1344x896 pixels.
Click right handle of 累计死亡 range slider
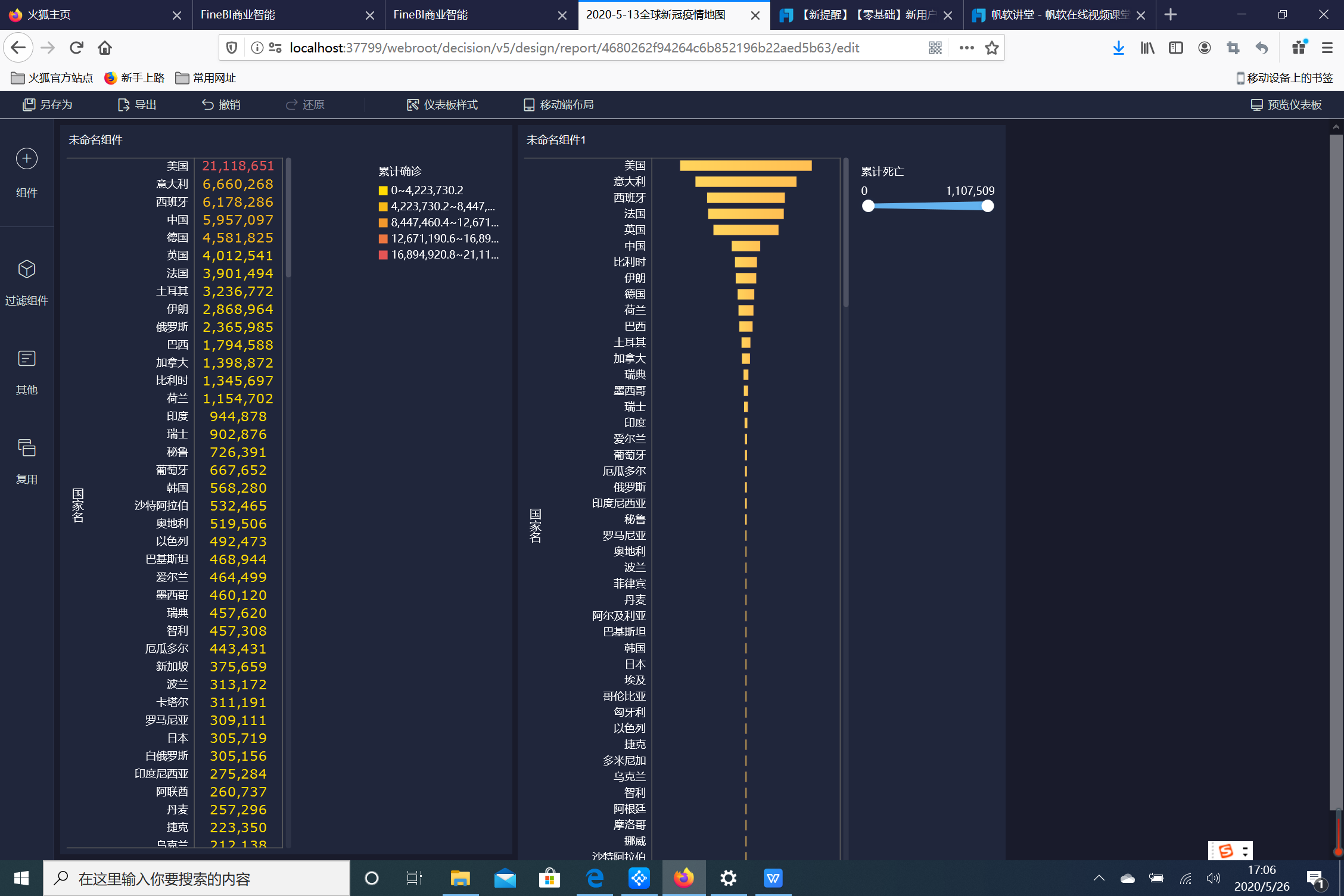pos(987,206)
